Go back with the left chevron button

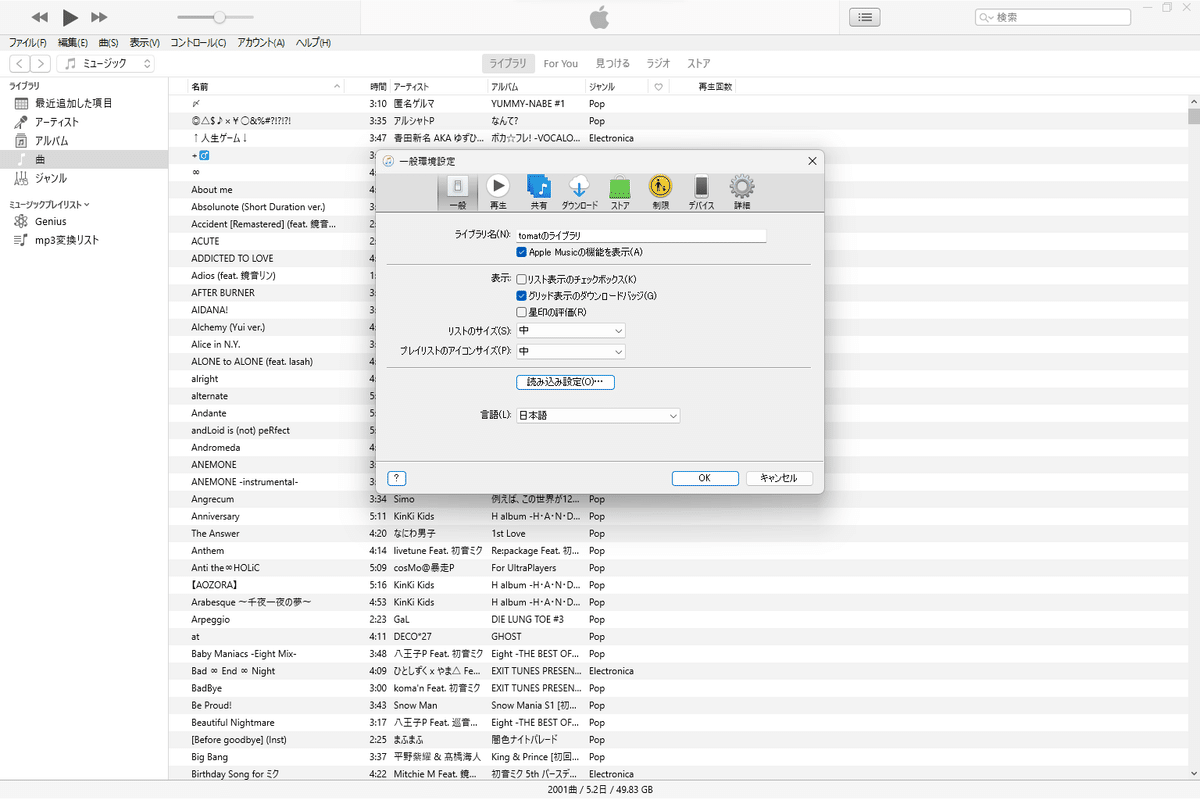click(20, 64)
